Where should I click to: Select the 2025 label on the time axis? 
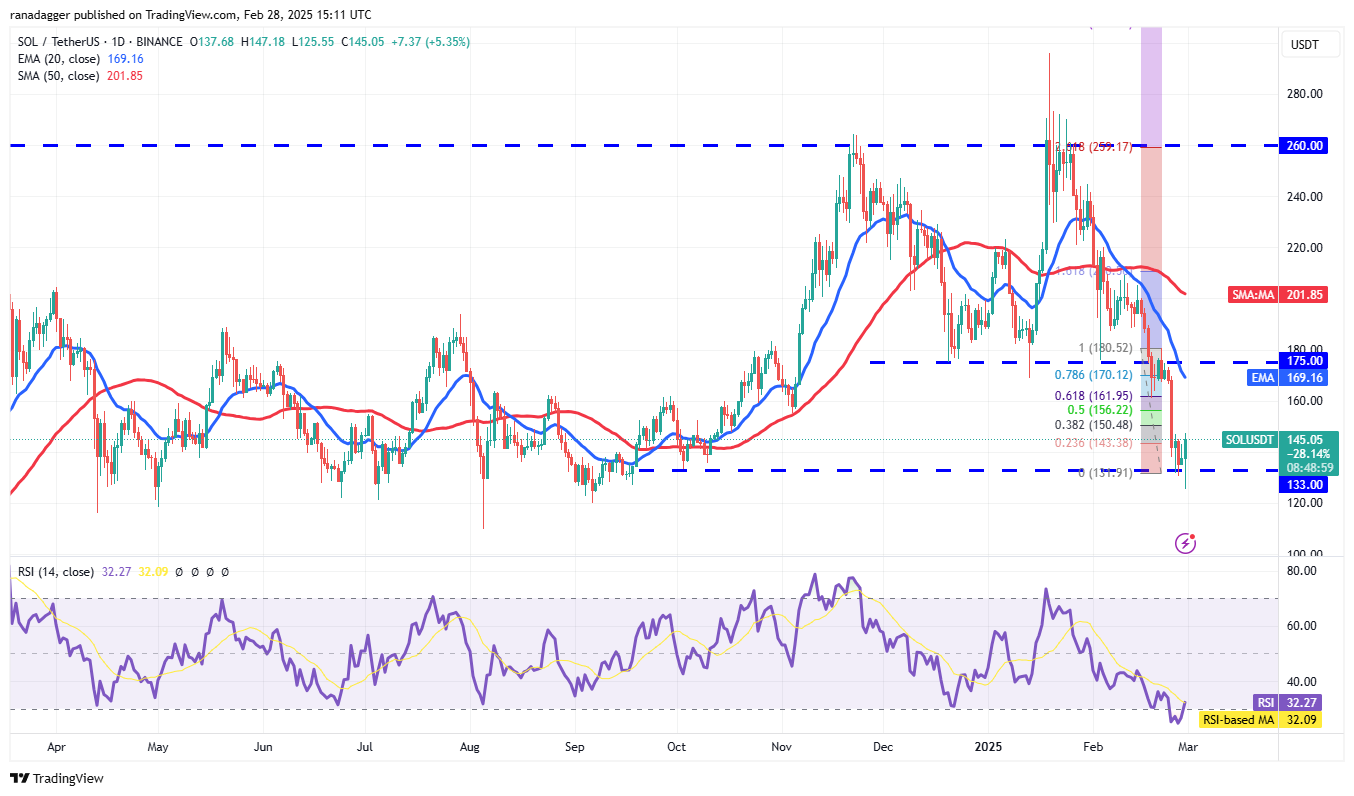[988, 747]
